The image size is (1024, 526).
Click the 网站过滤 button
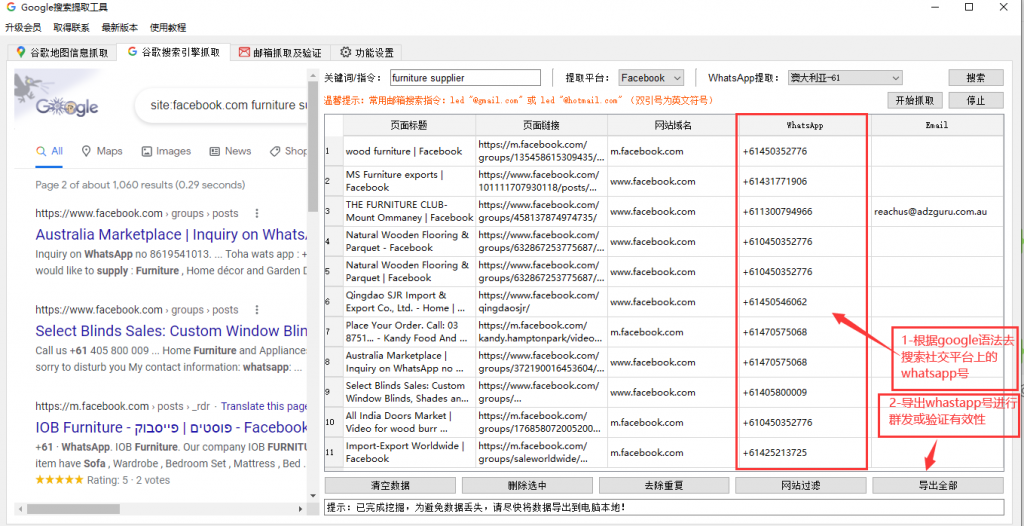tap(801, 485)
